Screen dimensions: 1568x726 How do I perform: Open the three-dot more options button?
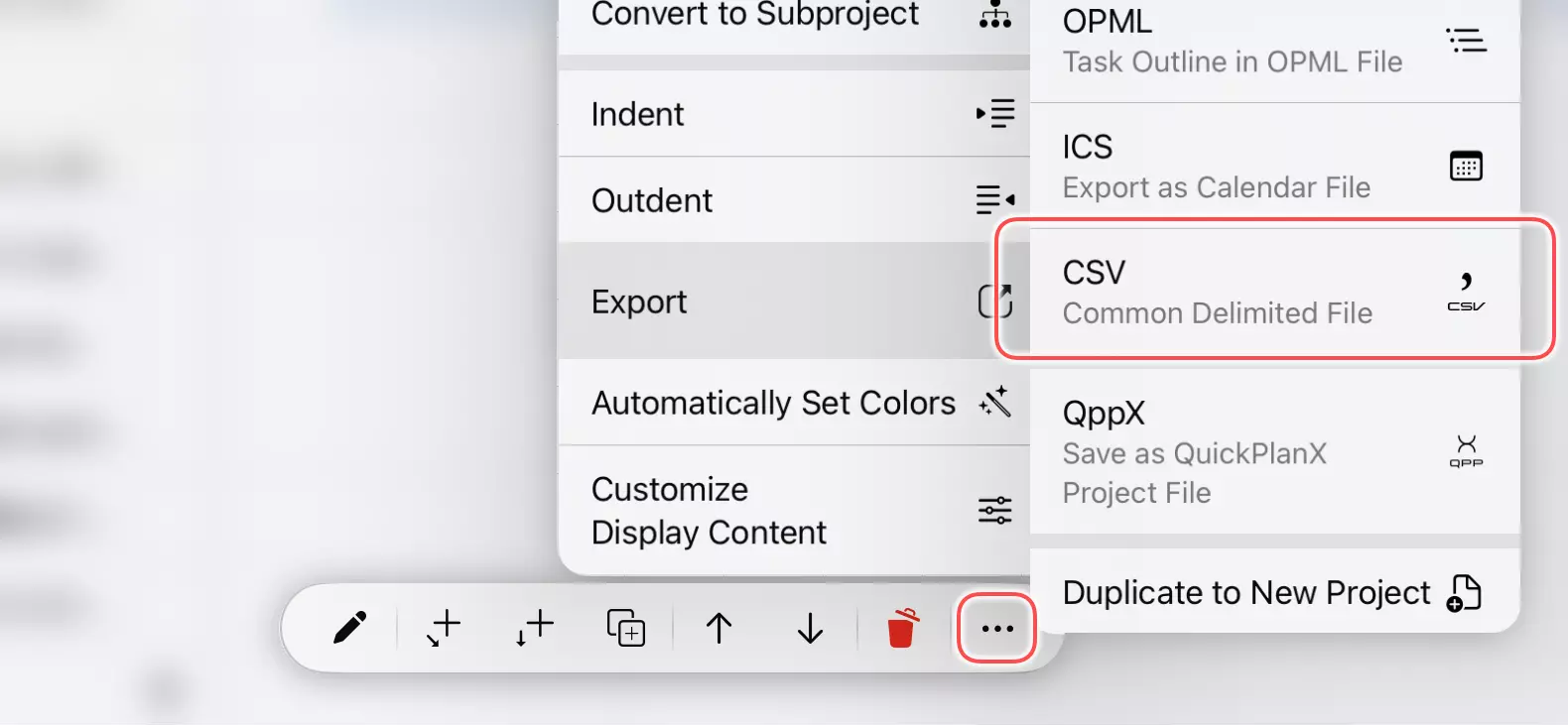pos(996,628)
